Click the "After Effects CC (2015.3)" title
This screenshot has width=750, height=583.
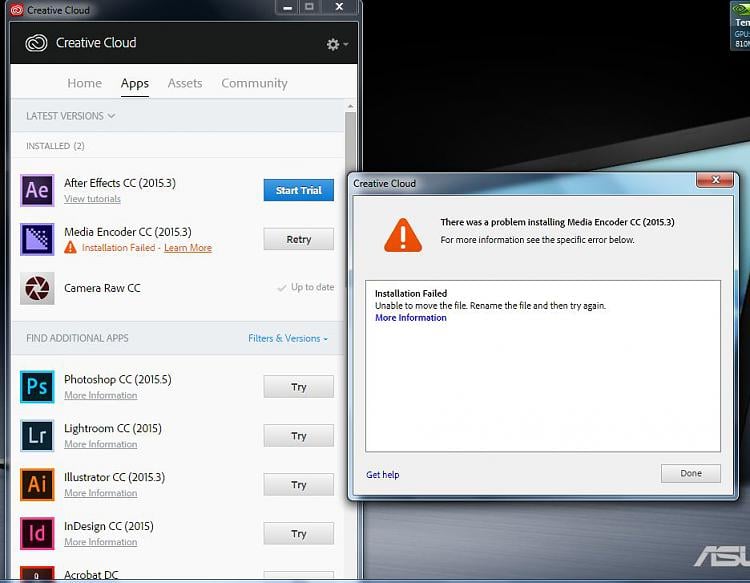point(120,183)
